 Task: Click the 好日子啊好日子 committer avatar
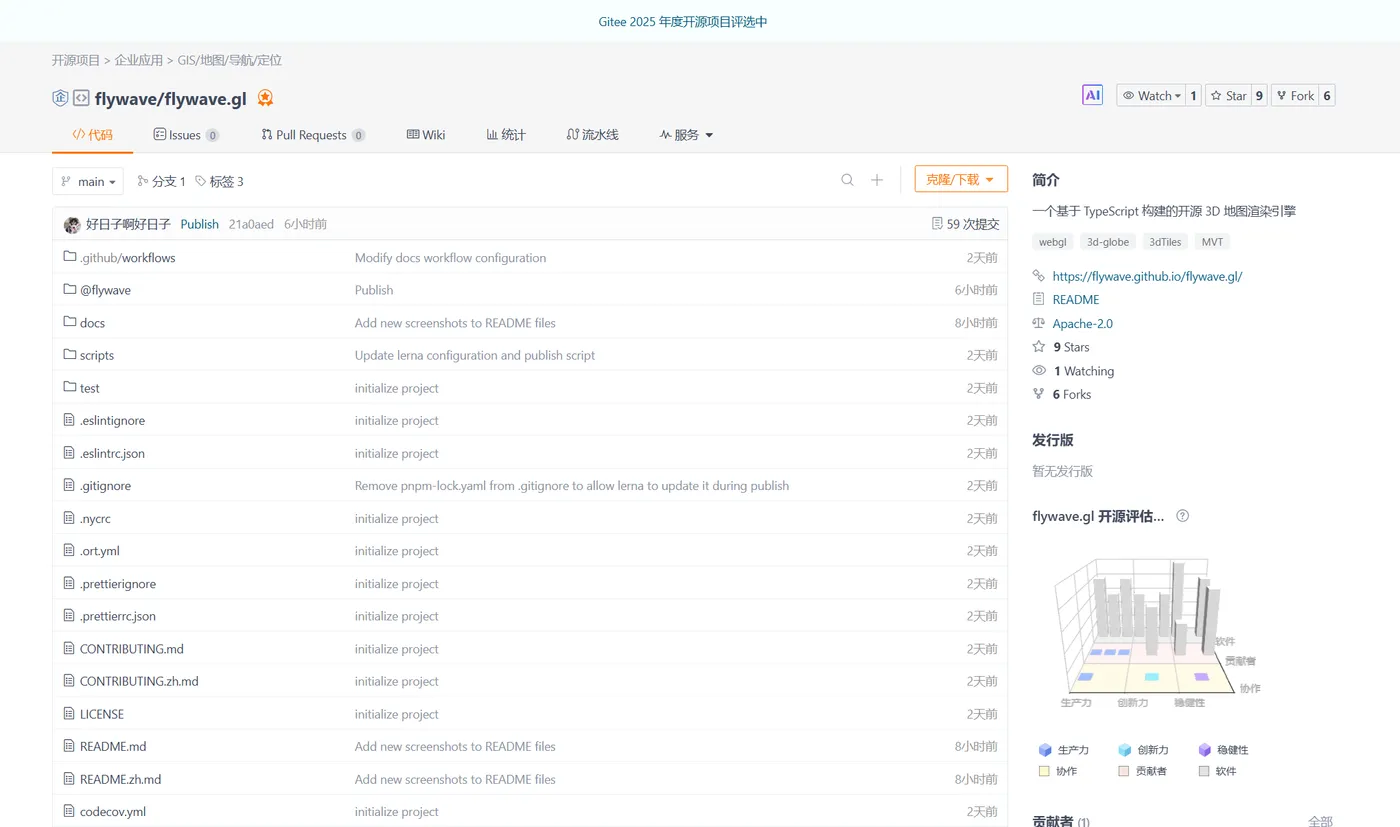tap(72, 225)
